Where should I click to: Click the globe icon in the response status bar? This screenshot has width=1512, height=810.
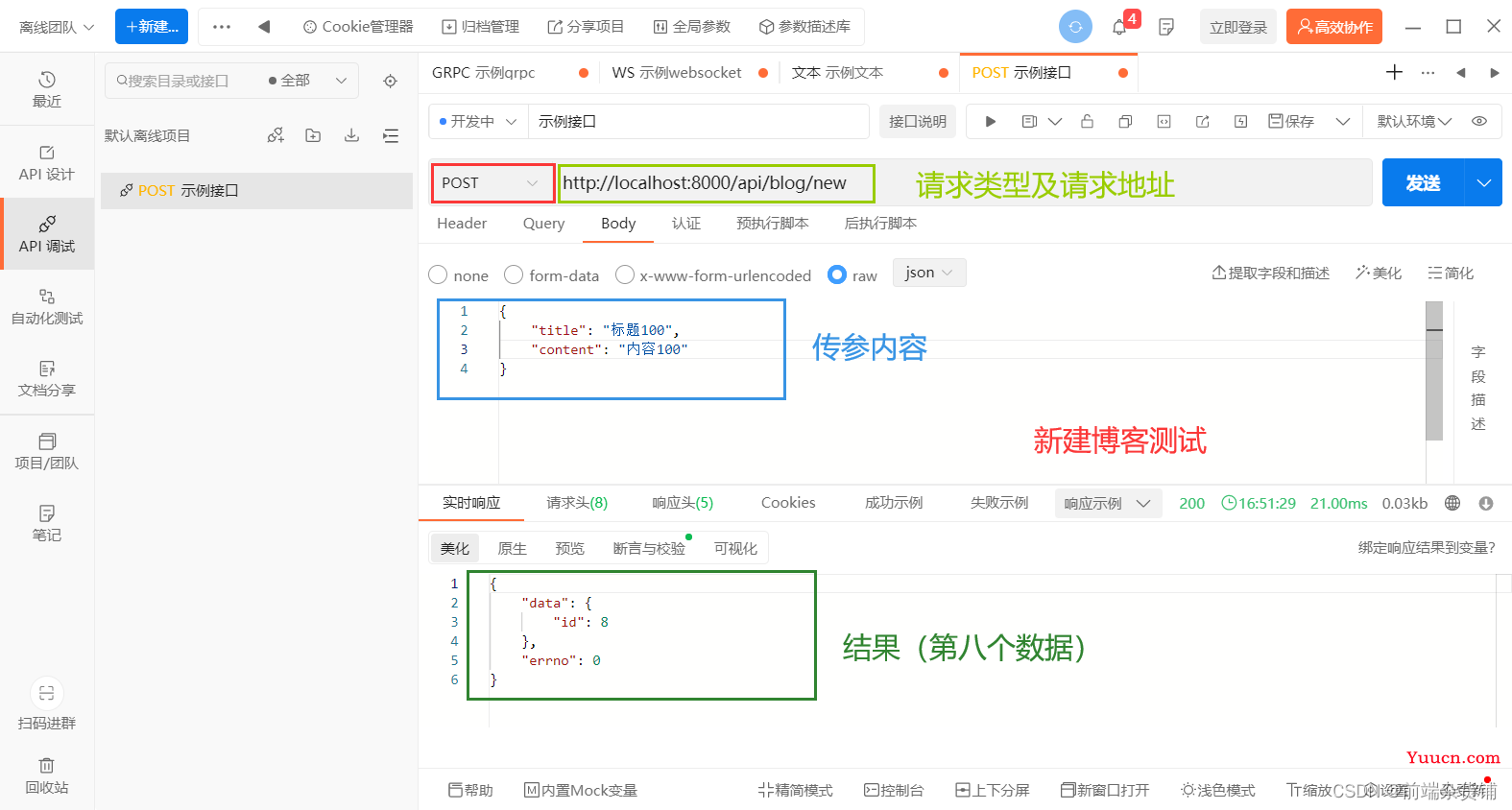1452,503
